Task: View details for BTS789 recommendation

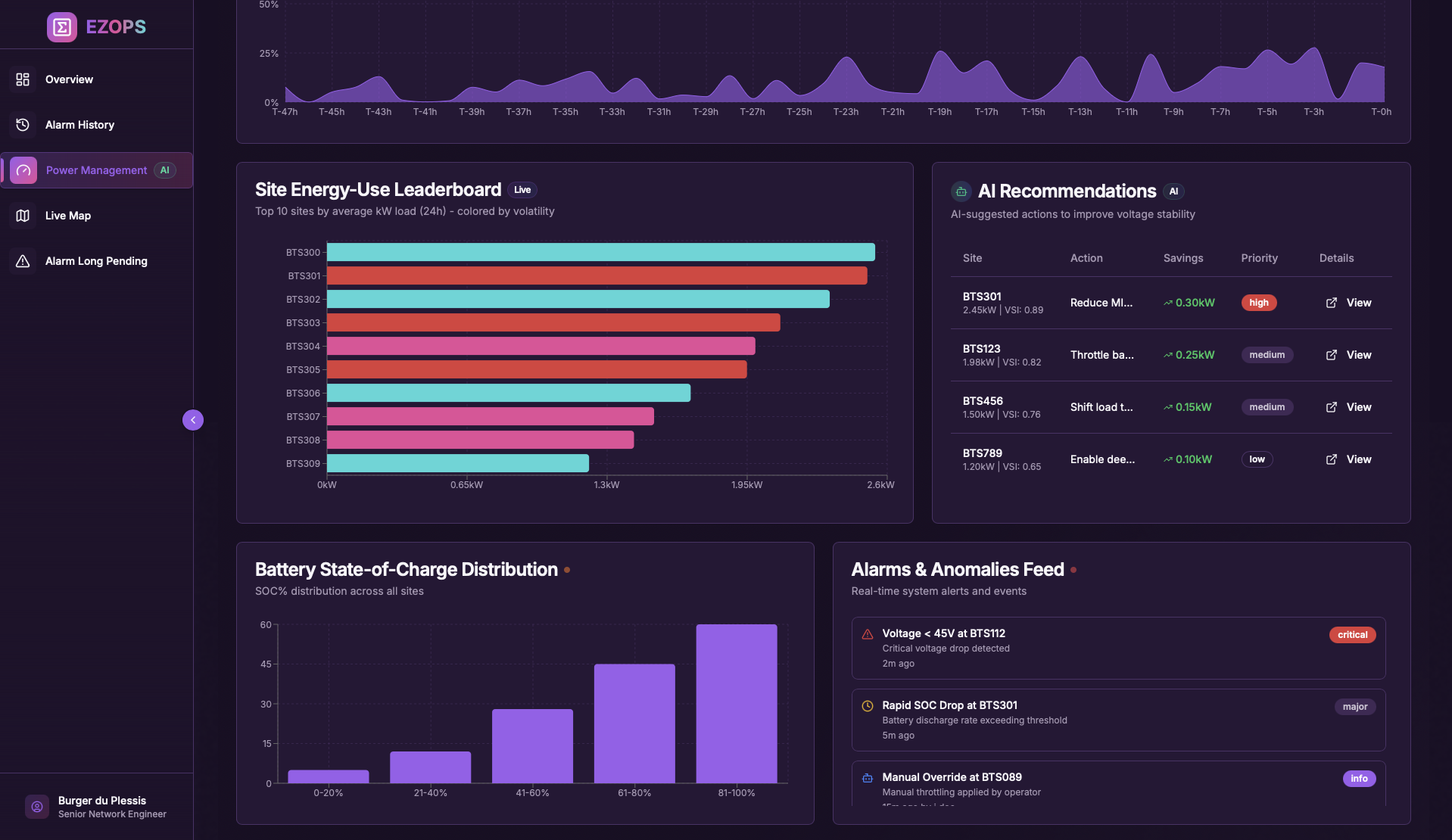Action: click(1358, 459)
